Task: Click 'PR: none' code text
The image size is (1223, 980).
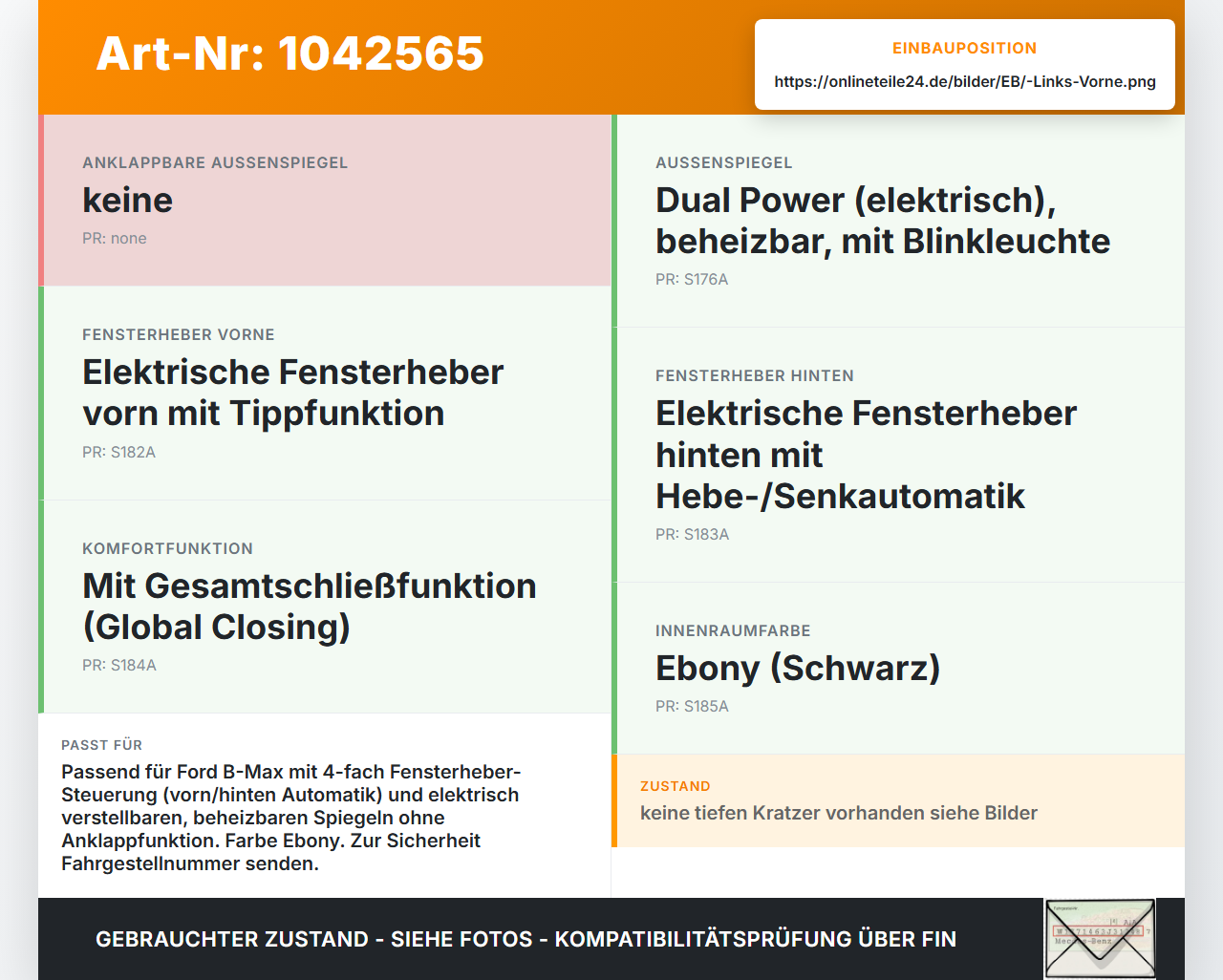Action: [115, 238]
